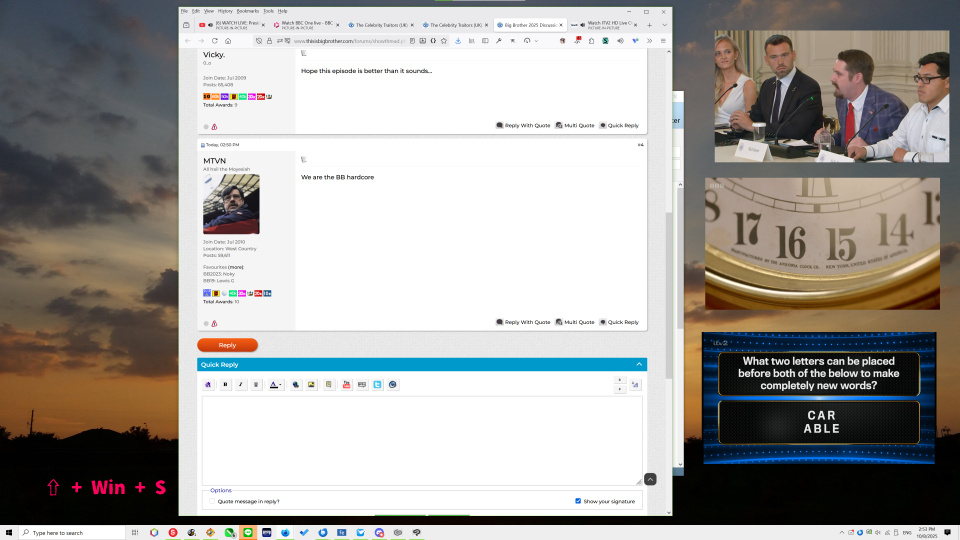
Task: Click the editor icon right of Twitter
Action: pyautogui.click(x=392, y=384)
